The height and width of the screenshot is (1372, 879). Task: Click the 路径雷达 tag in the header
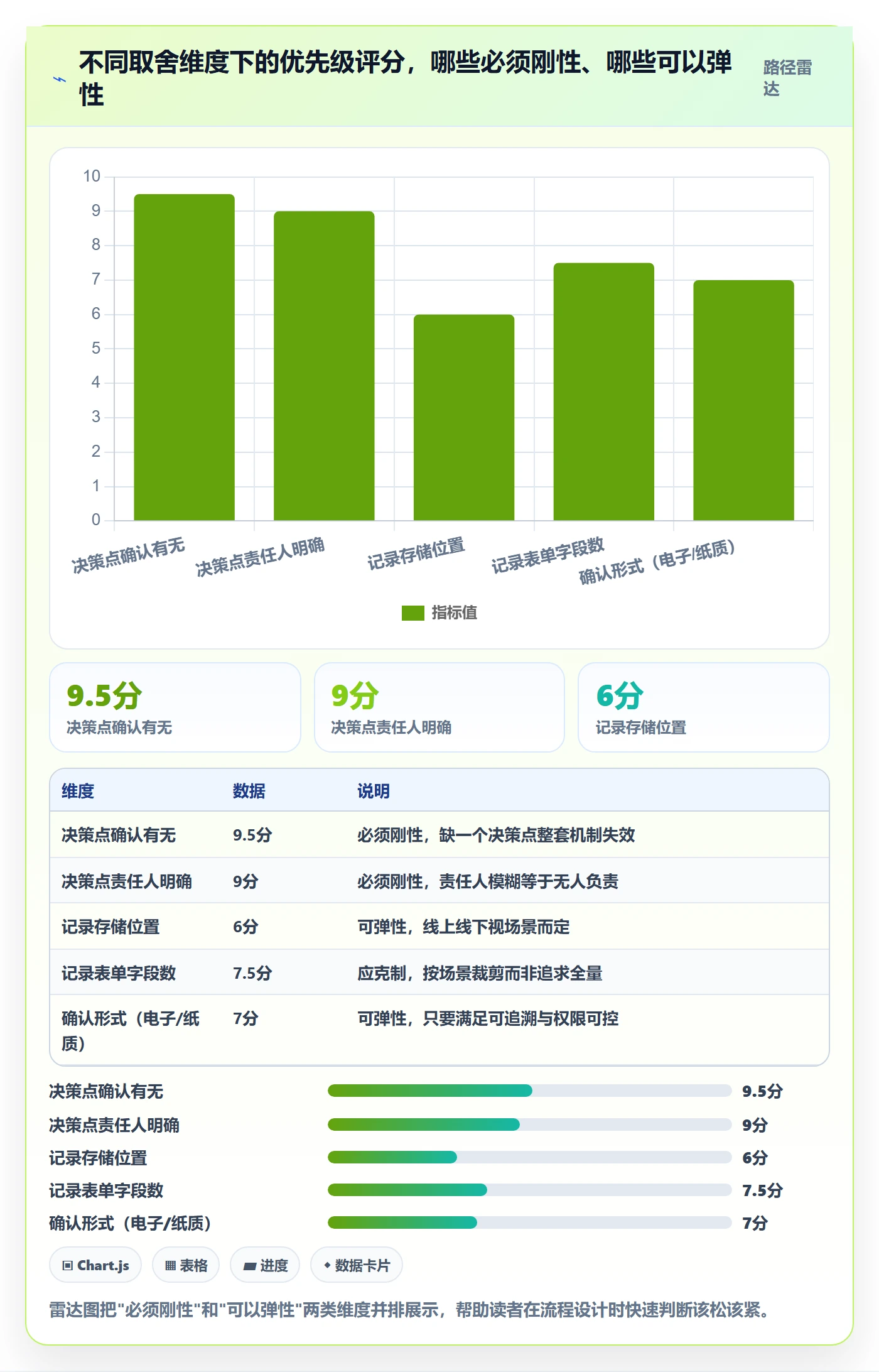(788, 78)
